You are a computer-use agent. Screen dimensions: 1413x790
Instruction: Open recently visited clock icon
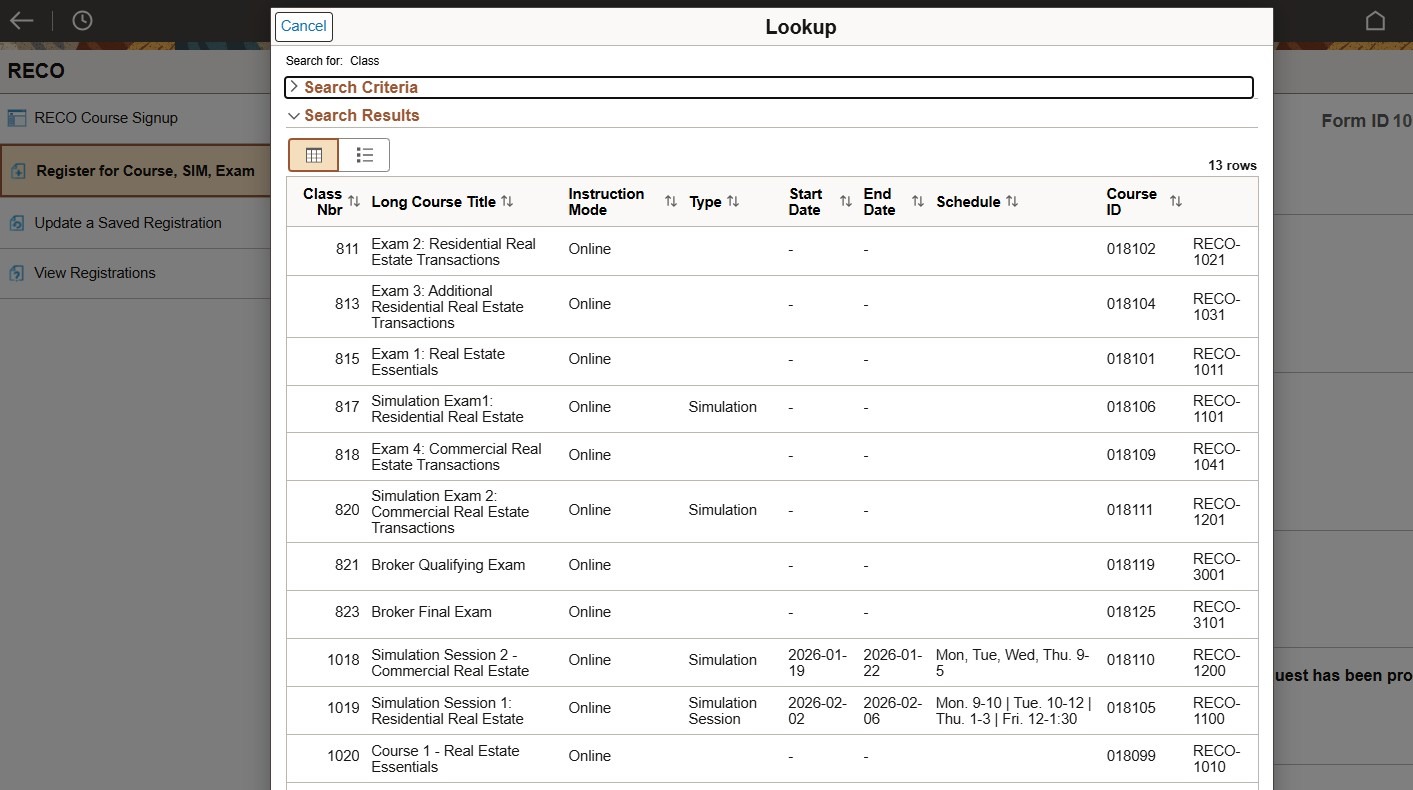tap(82, 21)
